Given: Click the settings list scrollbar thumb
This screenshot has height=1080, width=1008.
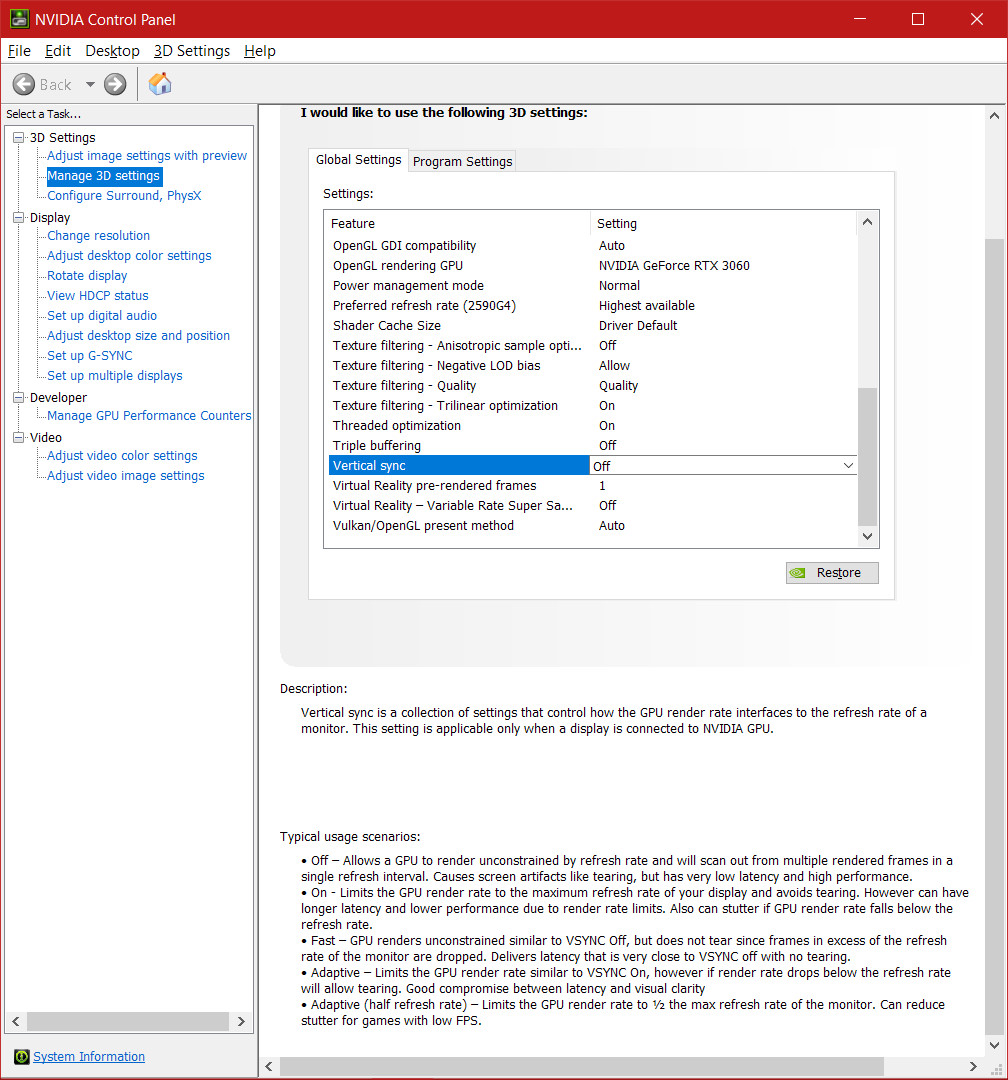Looking at the screenshot, I should click(867, 457).
